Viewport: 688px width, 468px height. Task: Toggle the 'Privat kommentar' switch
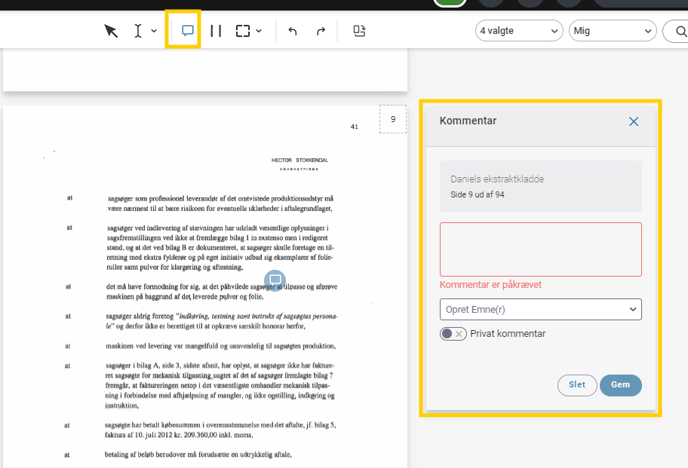click(x=453, y=334)
